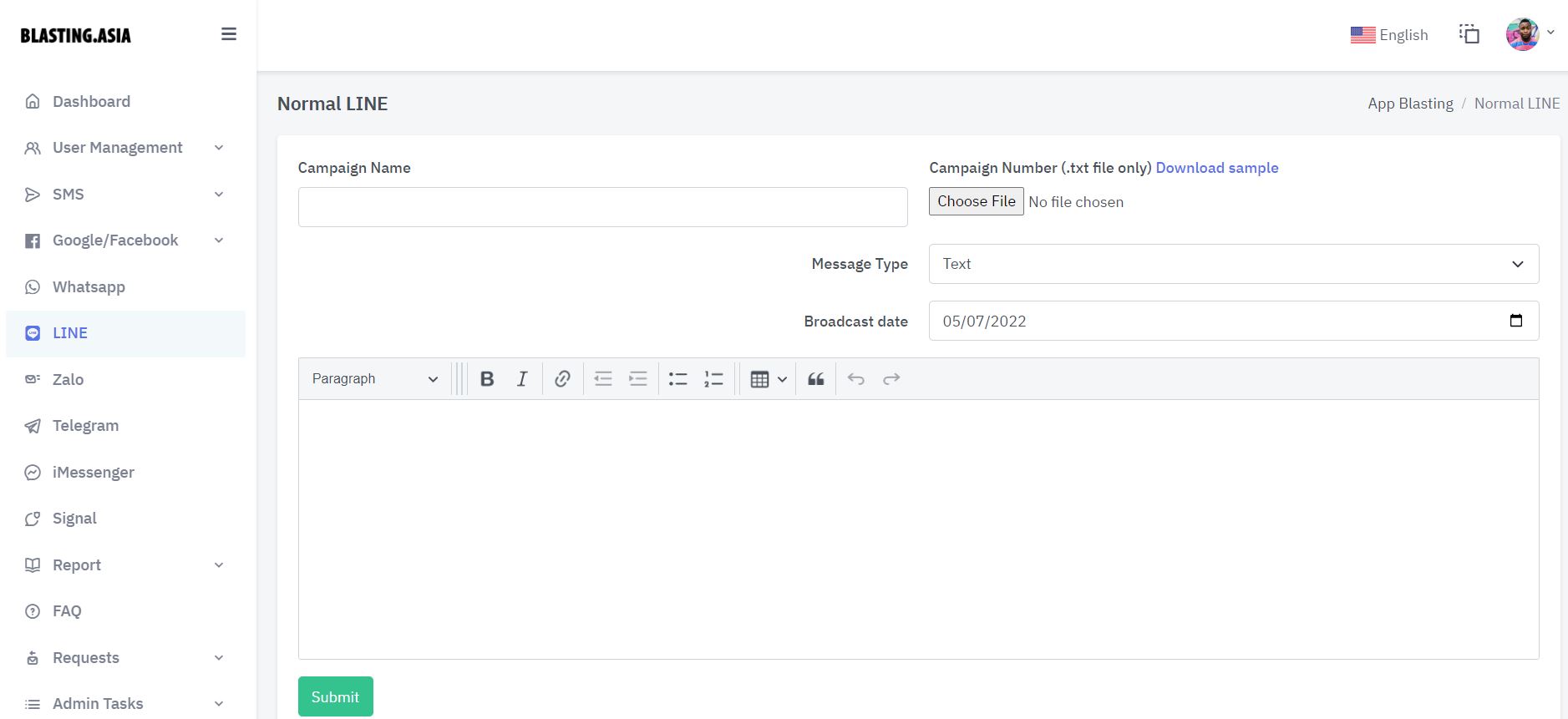Toggle italic formatting in editor

point(522,379)
